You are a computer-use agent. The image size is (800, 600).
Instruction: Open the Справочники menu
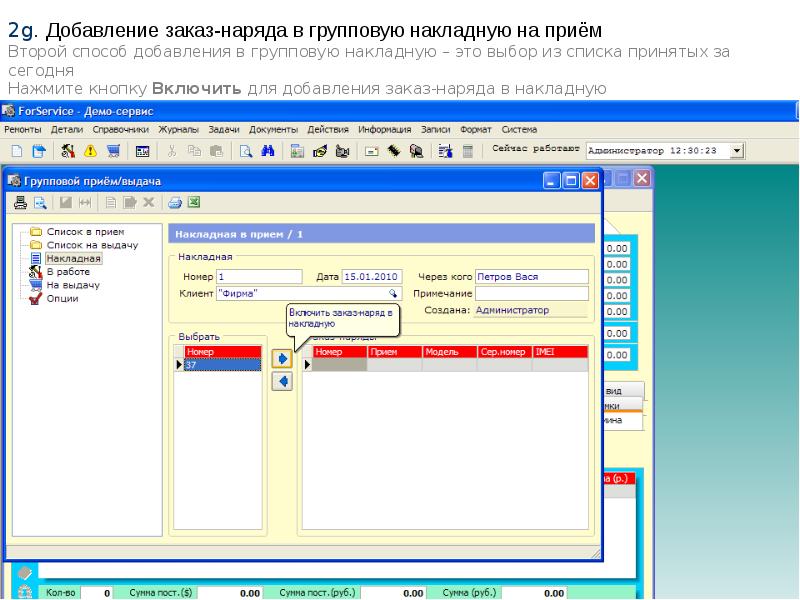(x=121, y=130)
